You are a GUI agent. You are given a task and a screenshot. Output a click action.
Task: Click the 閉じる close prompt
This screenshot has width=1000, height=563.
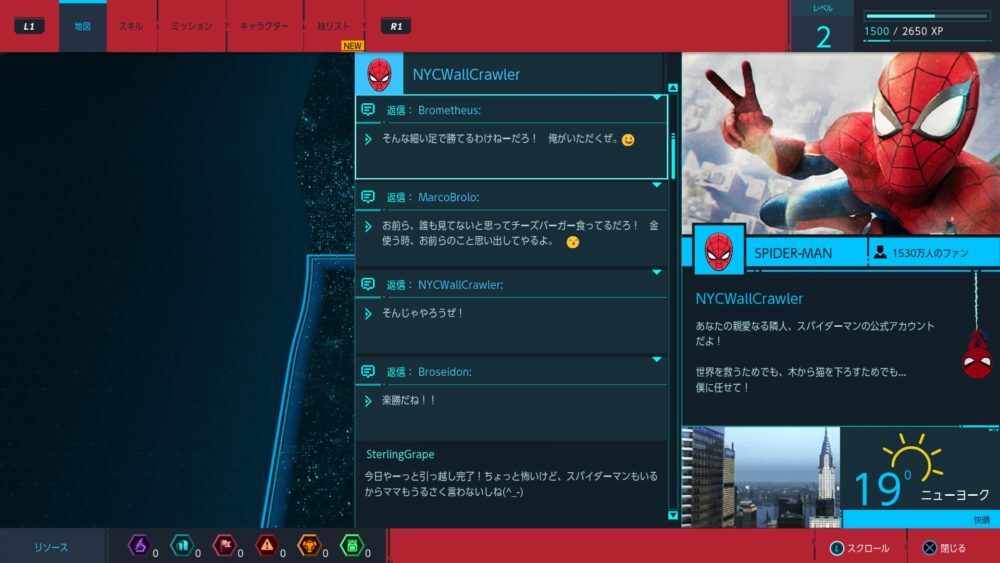[x=945, y=548]
